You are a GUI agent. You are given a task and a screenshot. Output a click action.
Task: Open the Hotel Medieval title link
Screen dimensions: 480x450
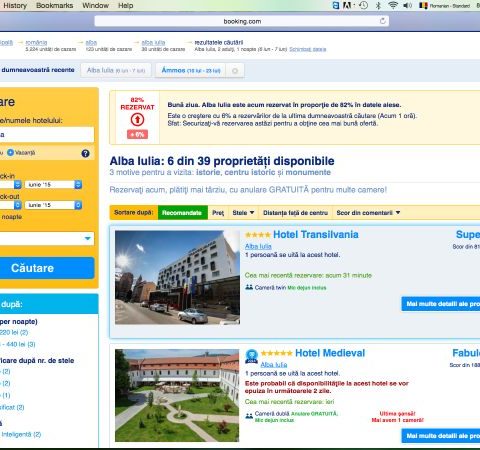click(x=330, y=353)
